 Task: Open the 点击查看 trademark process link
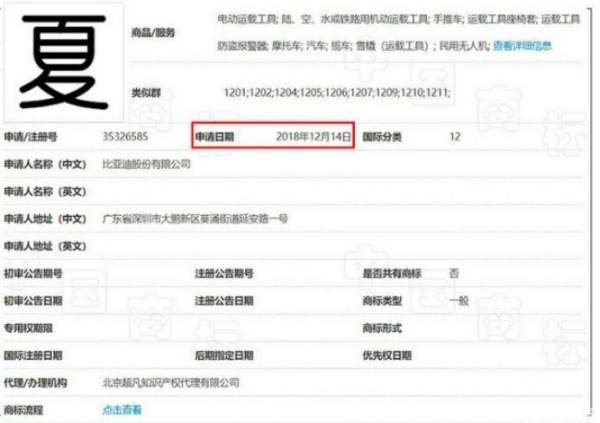122,410
